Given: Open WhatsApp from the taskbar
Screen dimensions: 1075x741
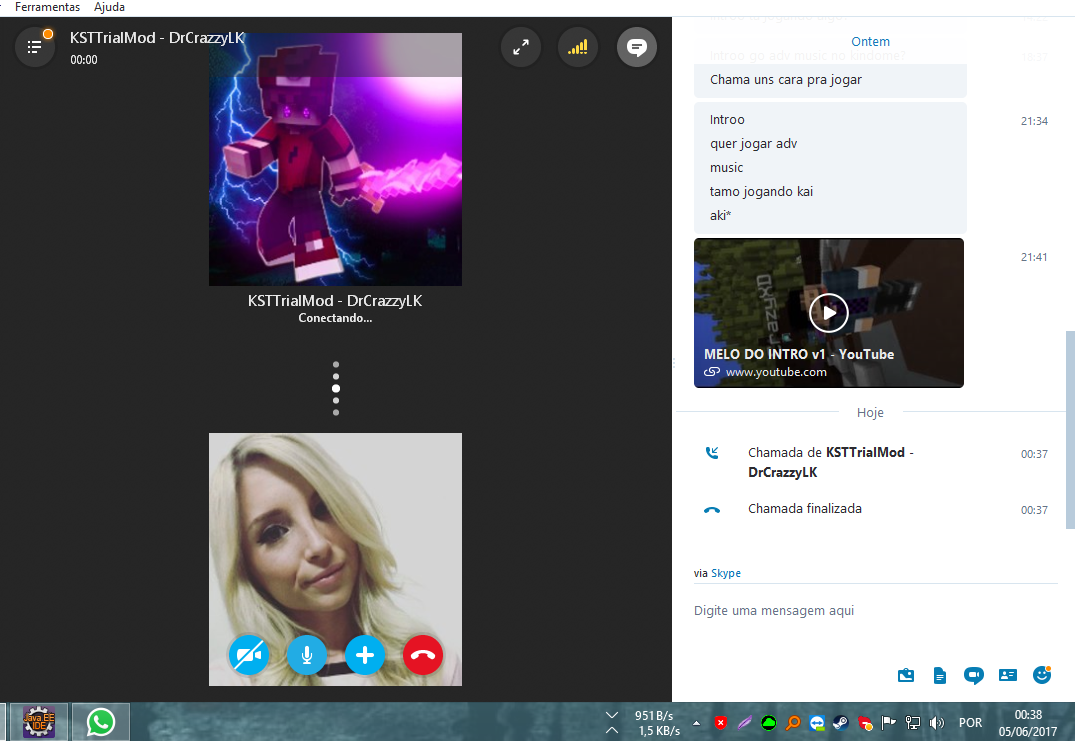Looking at the screenshot, I should coord(101,722).
